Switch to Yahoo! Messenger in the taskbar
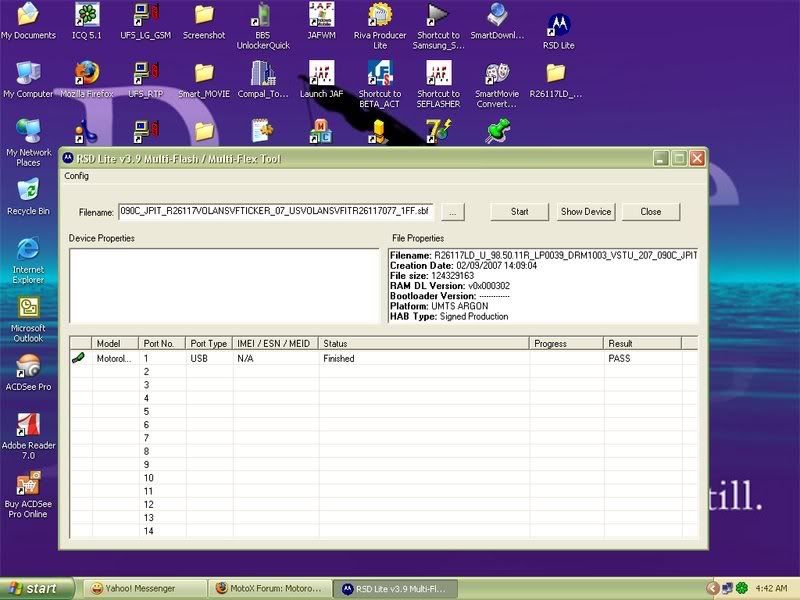800x600 pixels. click(143, 588)
